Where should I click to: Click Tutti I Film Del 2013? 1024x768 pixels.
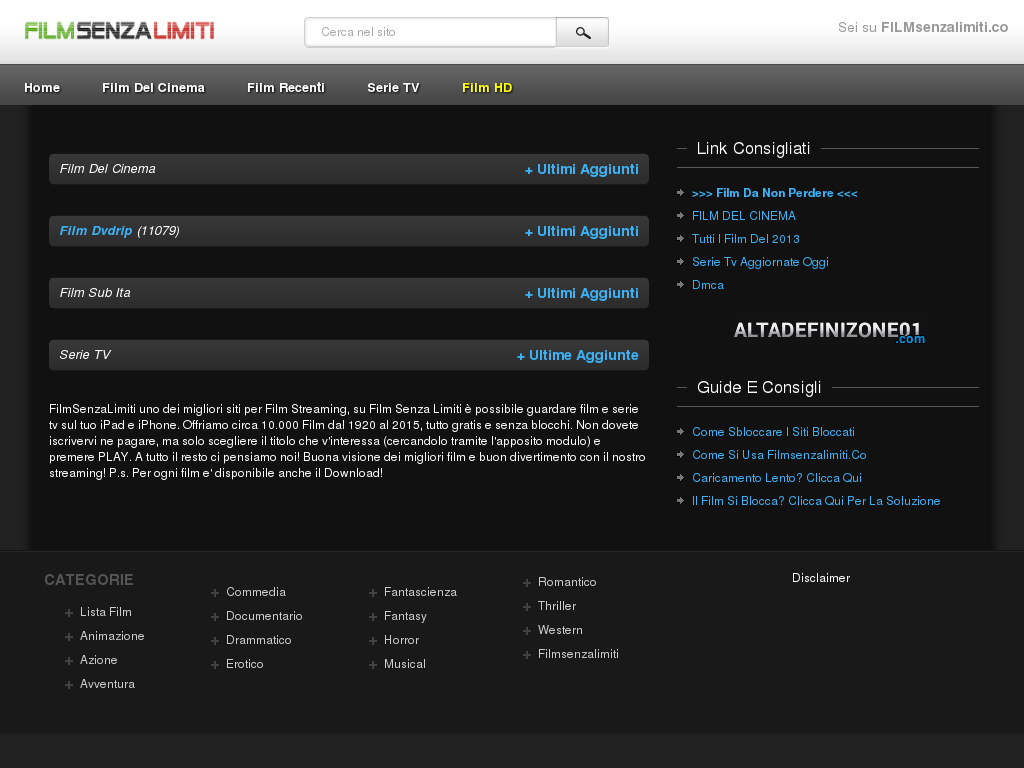[745, 239]
